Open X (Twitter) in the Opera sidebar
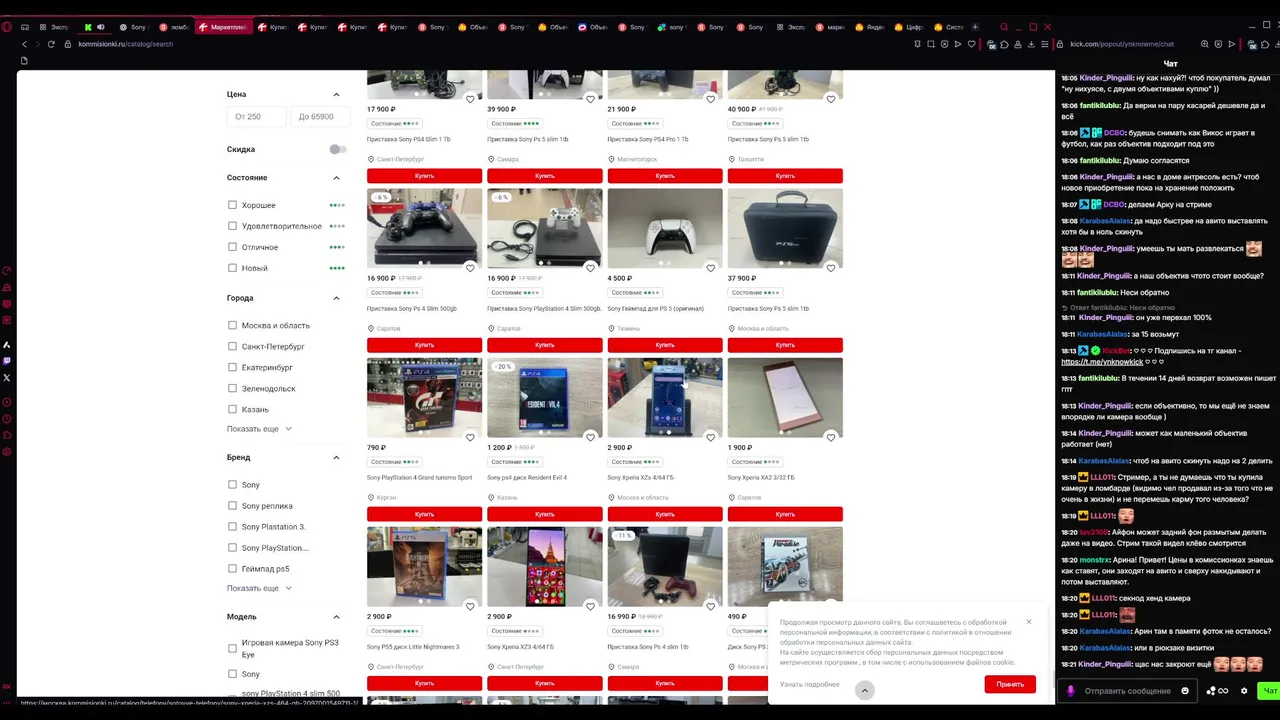Viewport: 1280px width, 720px height. coord(7,377)
